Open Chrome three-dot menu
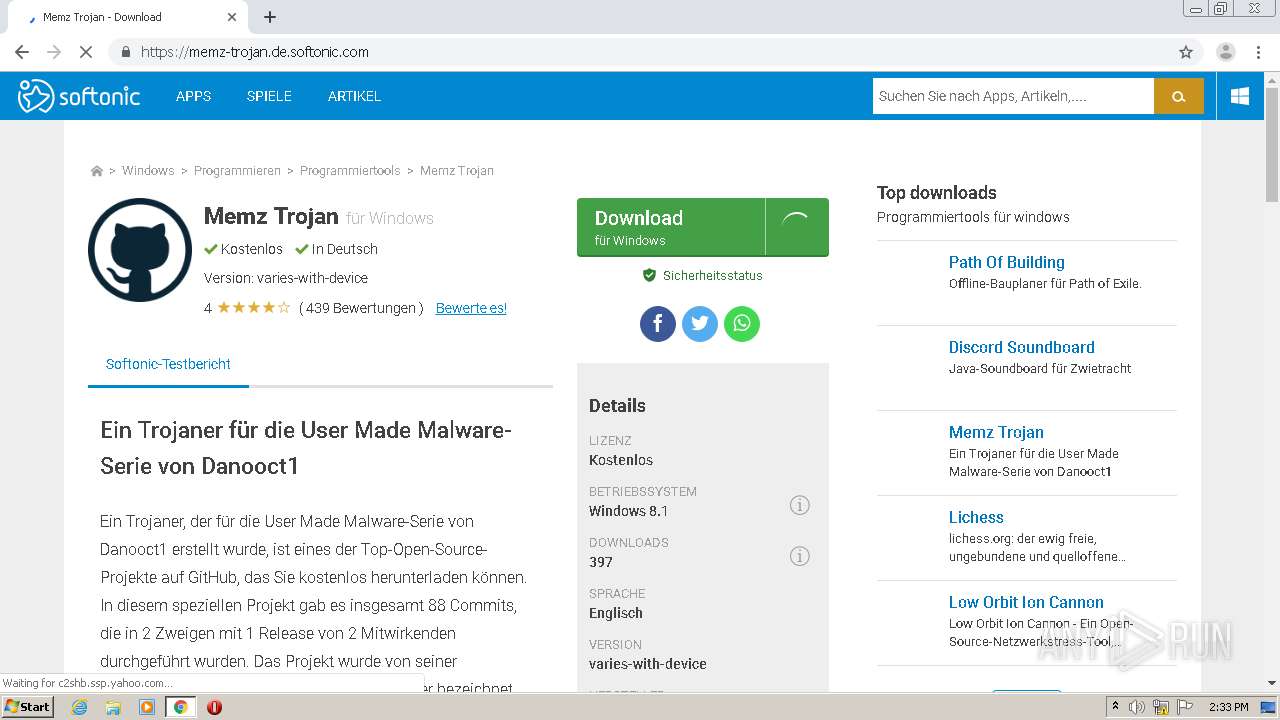Screen dimensions: 1280x720 click(1258, 52)
